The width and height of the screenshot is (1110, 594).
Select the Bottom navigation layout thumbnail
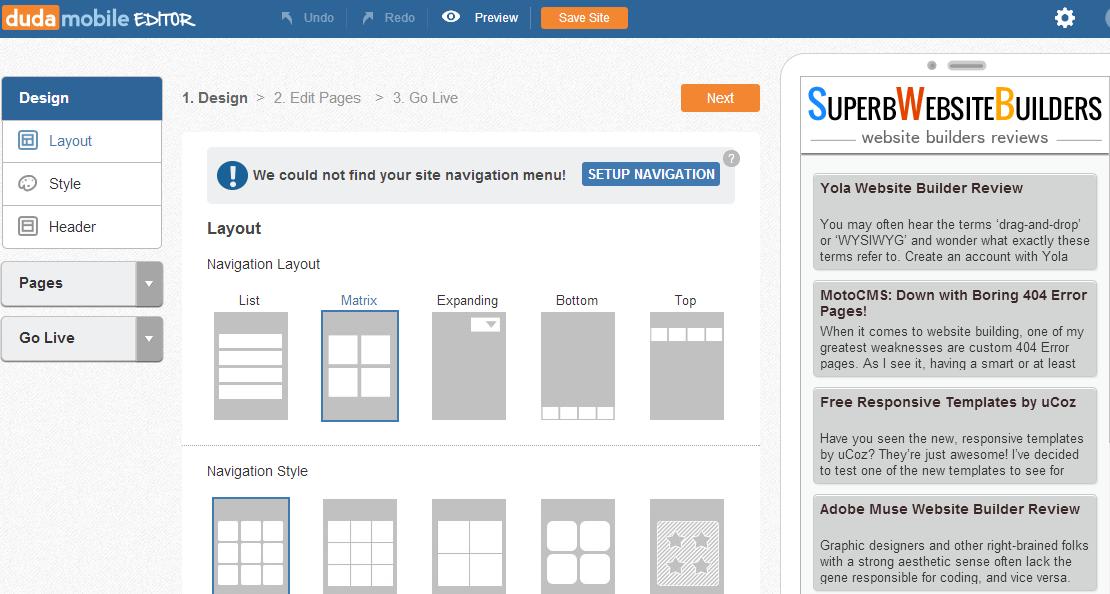click(x=578, y=366)
